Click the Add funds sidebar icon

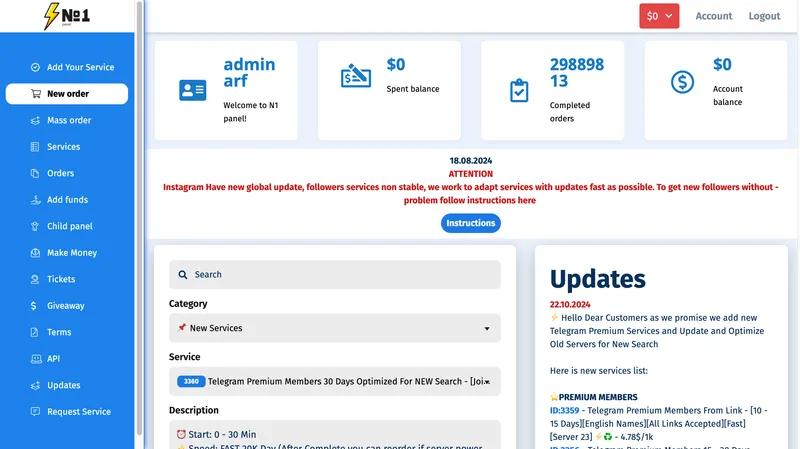(36, 200)
